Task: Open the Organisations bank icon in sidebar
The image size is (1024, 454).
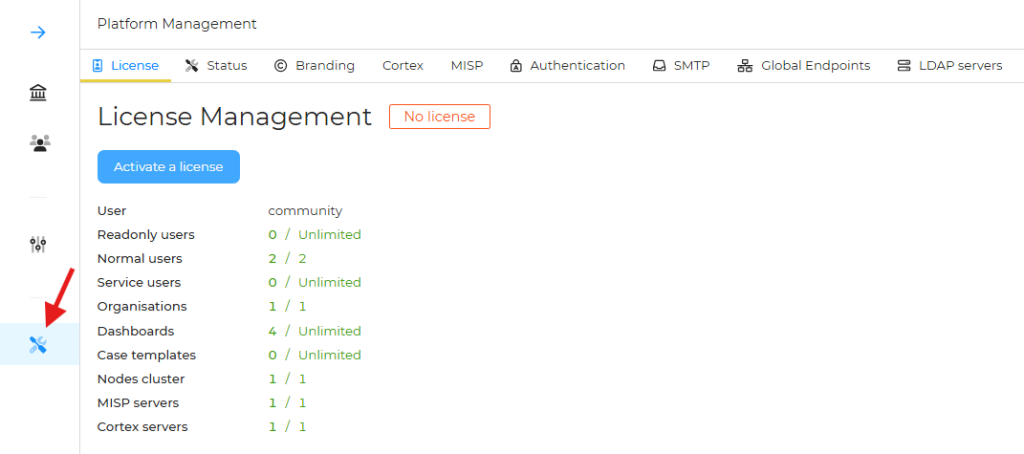Action: click(x=38, y=93)
